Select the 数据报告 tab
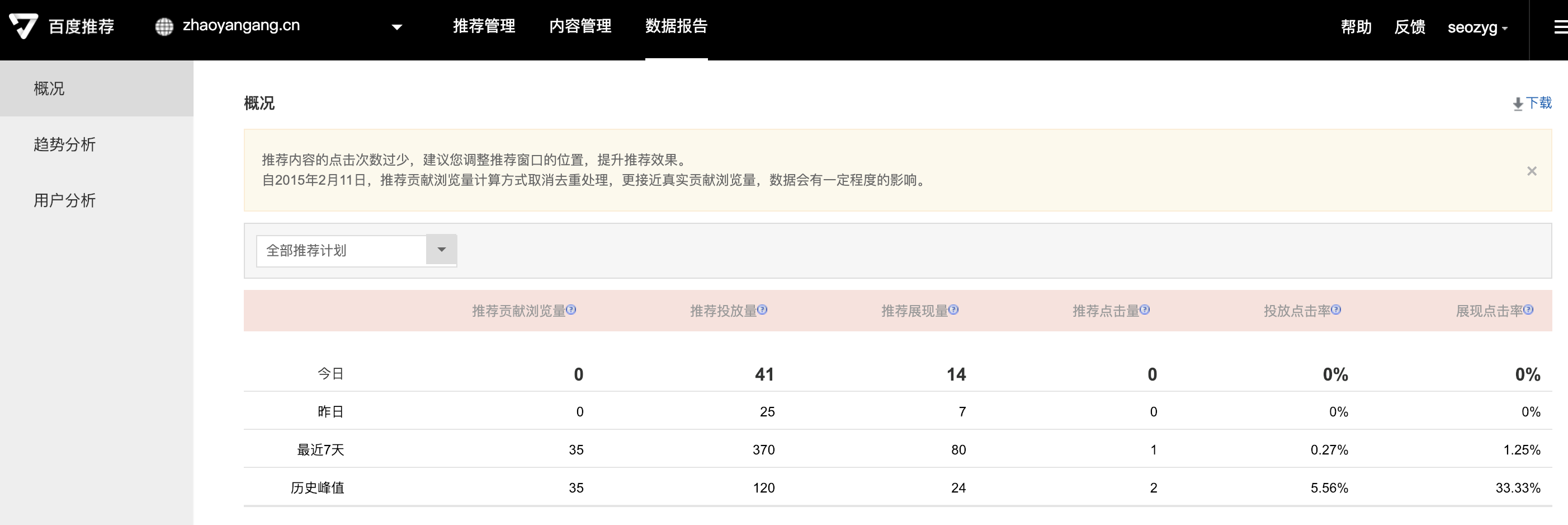The width and height of the screenshot is (1568, 525). pos(676,26)
